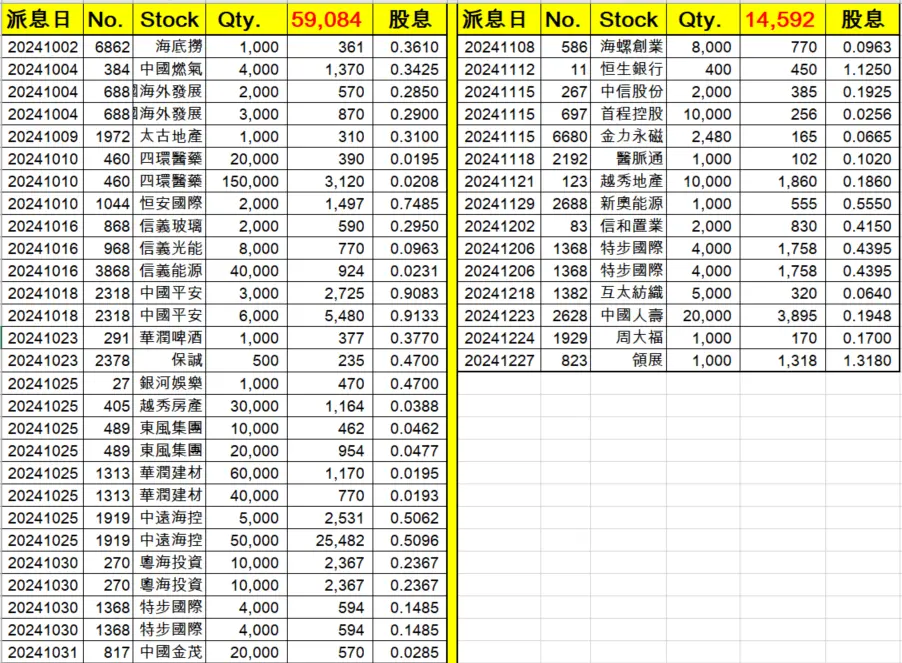Select the stock name cell 恒生銀行

[x=628, y=69]
